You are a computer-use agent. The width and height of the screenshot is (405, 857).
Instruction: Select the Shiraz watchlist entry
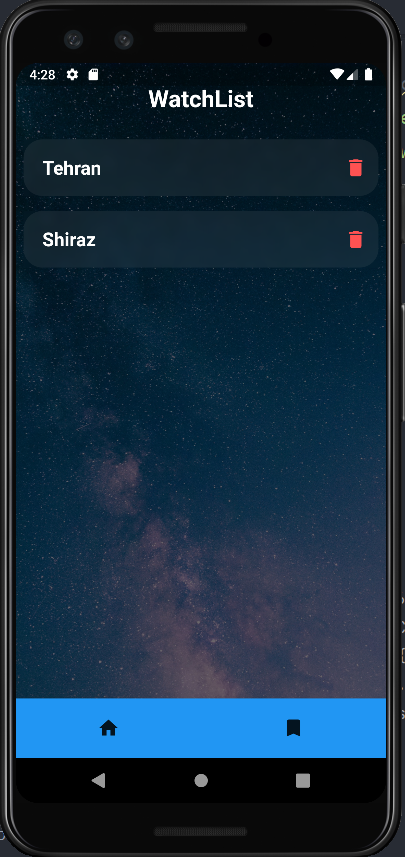(201, 239)
